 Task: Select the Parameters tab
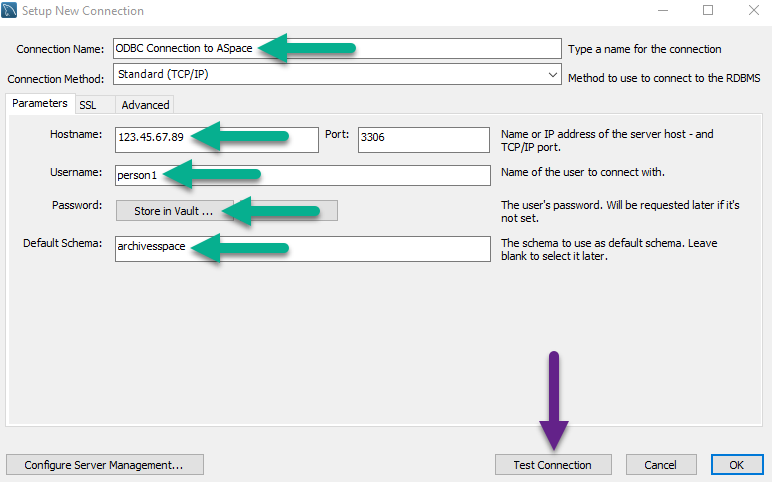click(x=40, y=104)
